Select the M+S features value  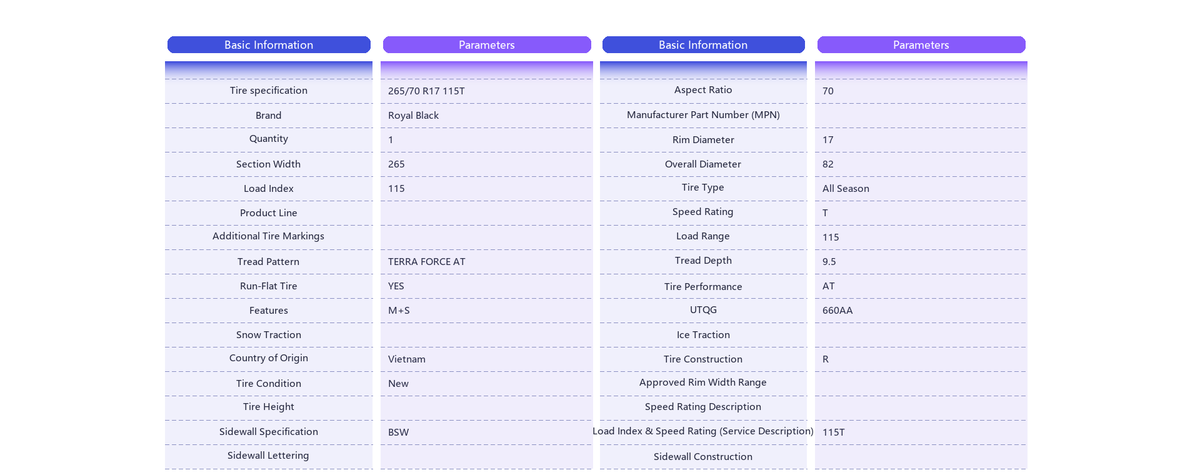[398, 311]
